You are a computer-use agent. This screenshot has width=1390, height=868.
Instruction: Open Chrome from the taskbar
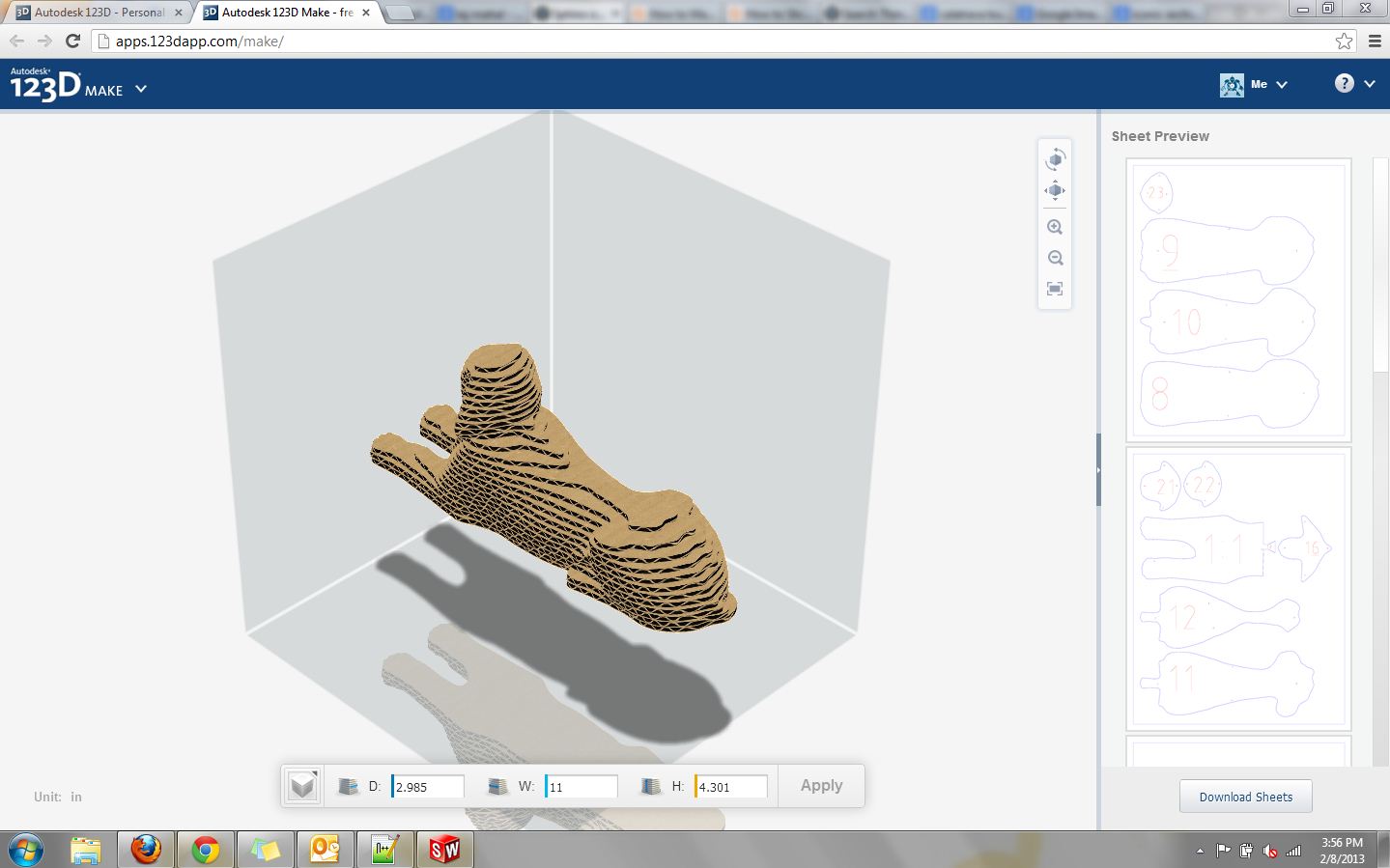point(206,851)
